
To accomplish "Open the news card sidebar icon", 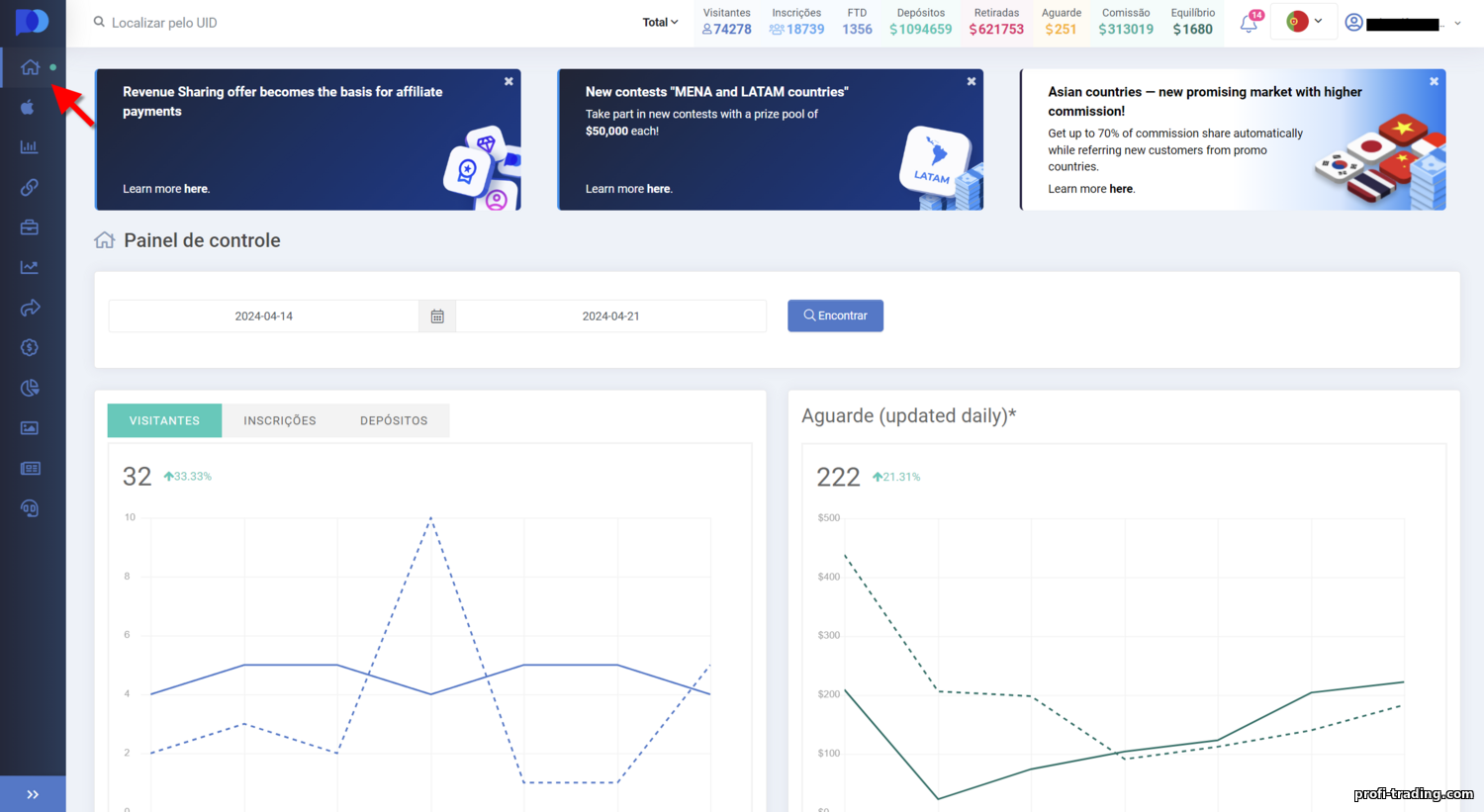I will [x=30, y=468].
